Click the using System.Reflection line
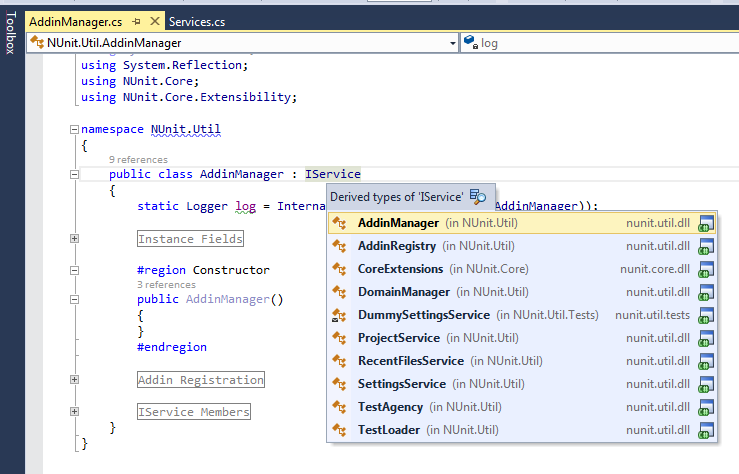The image size is (739, 474). pos(164,65)
